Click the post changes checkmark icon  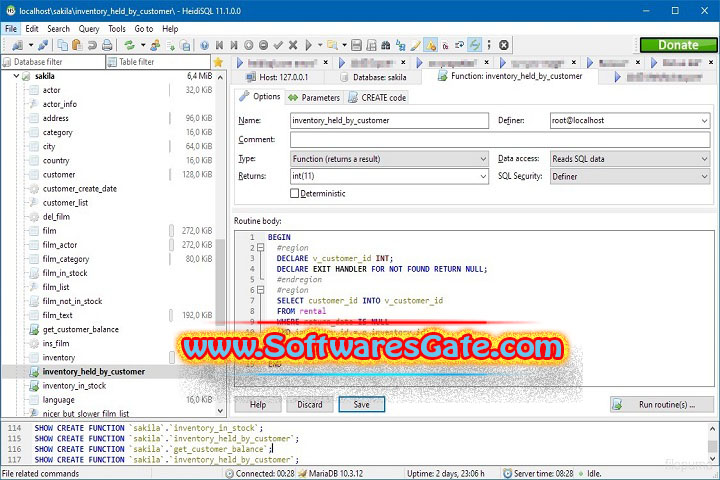coord(278,45)
